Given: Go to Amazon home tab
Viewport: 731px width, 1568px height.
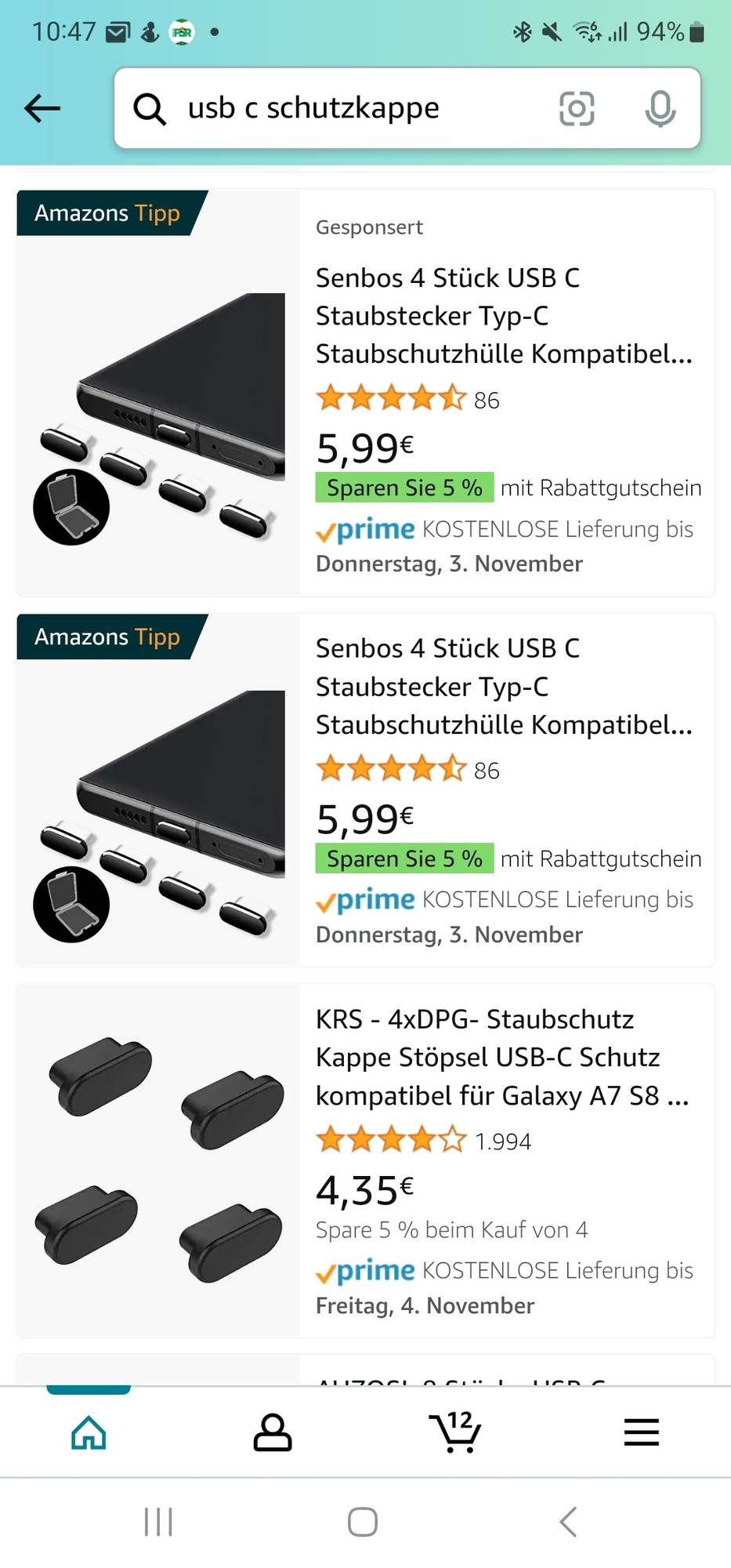Looking at the screenshot, I should point(89,1432).
